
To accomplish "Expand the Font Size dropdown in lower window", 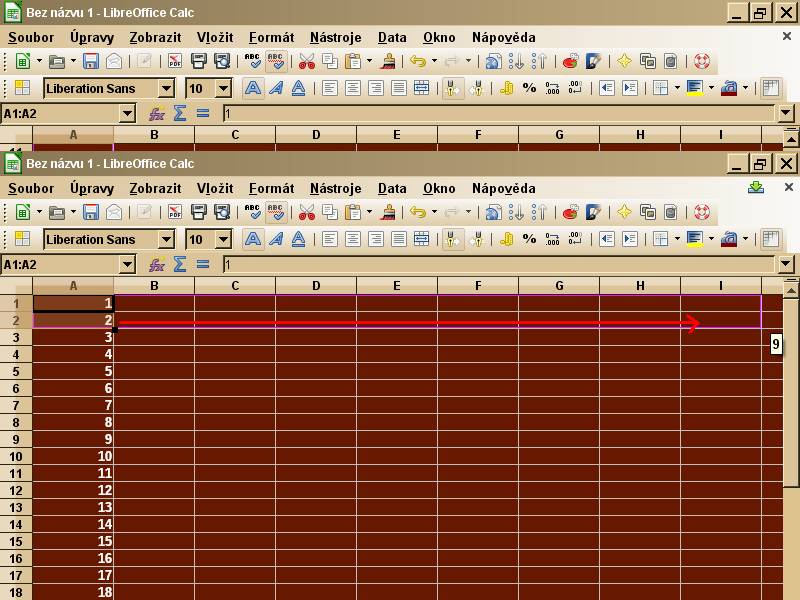I will 223,239.
